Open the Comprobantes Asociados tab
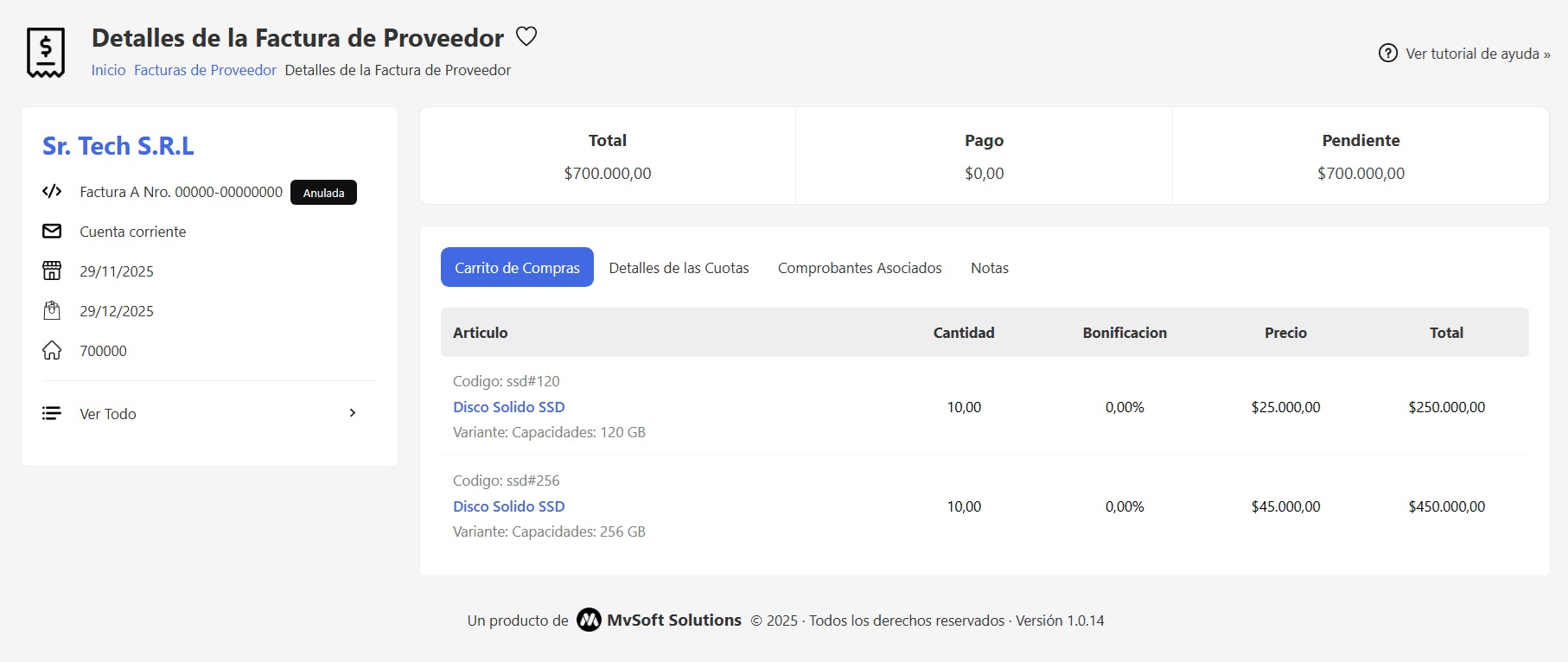This screenshot has height=662, width=1568. pos(859,268)
